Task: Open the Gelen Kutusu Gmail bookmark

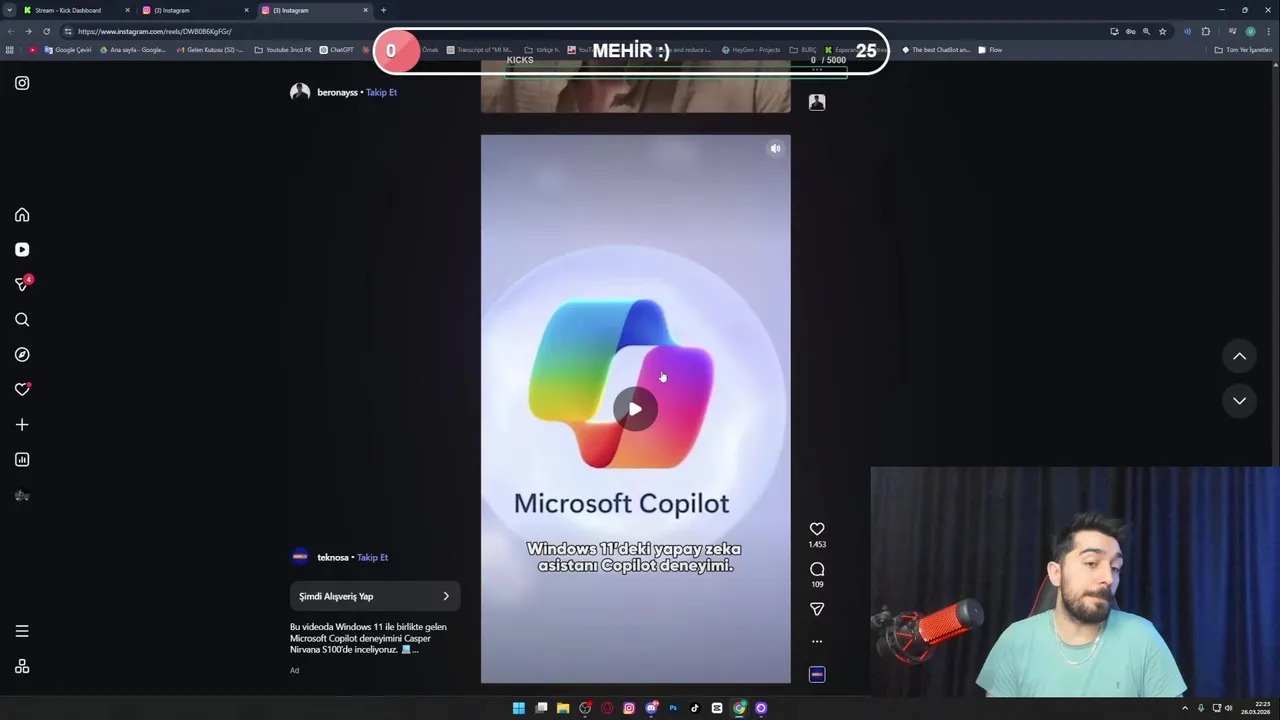Action: pos(211,50)
